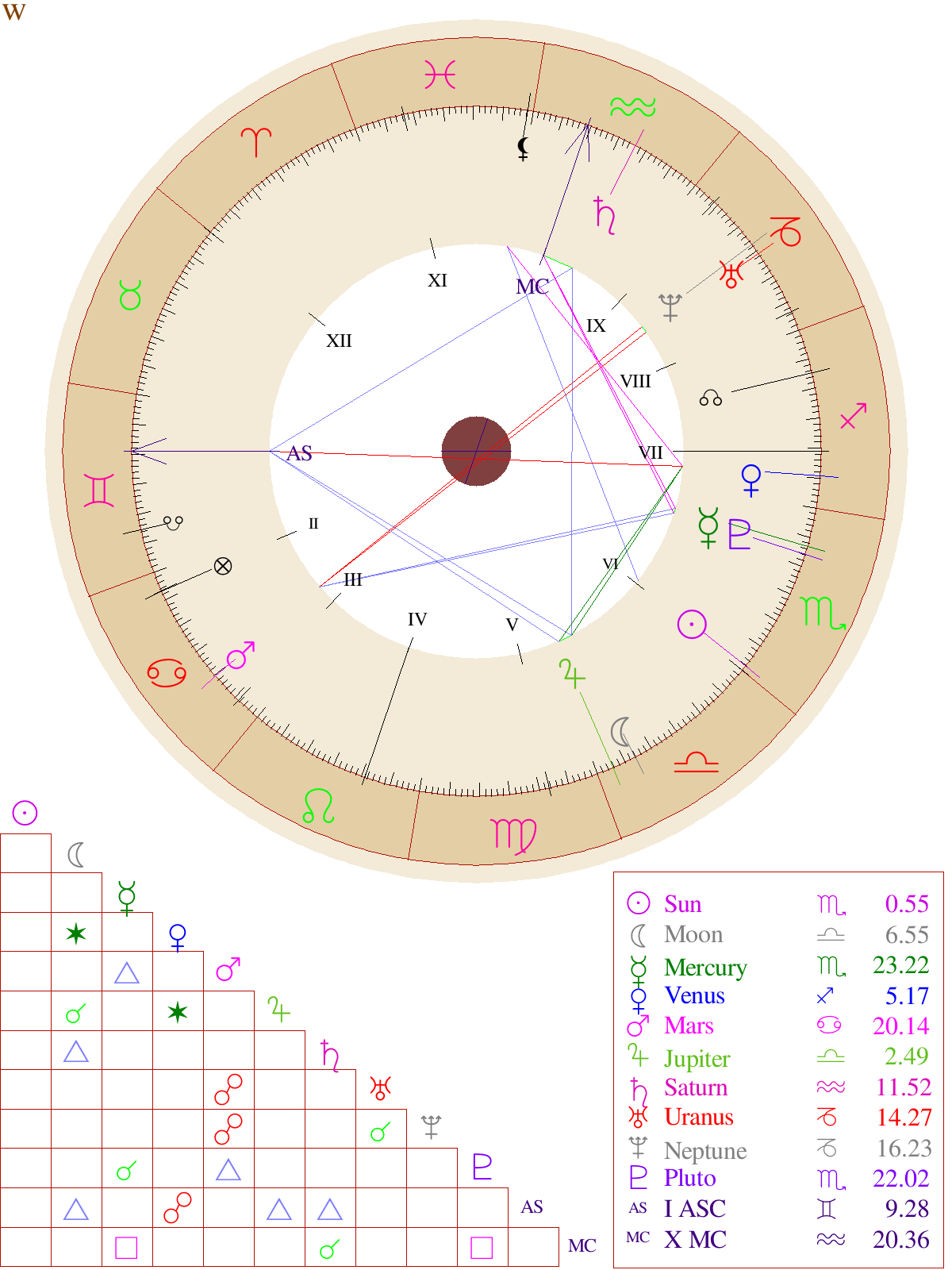
Task: Click the brown central disc of the chart
Action: pos(476,451)
